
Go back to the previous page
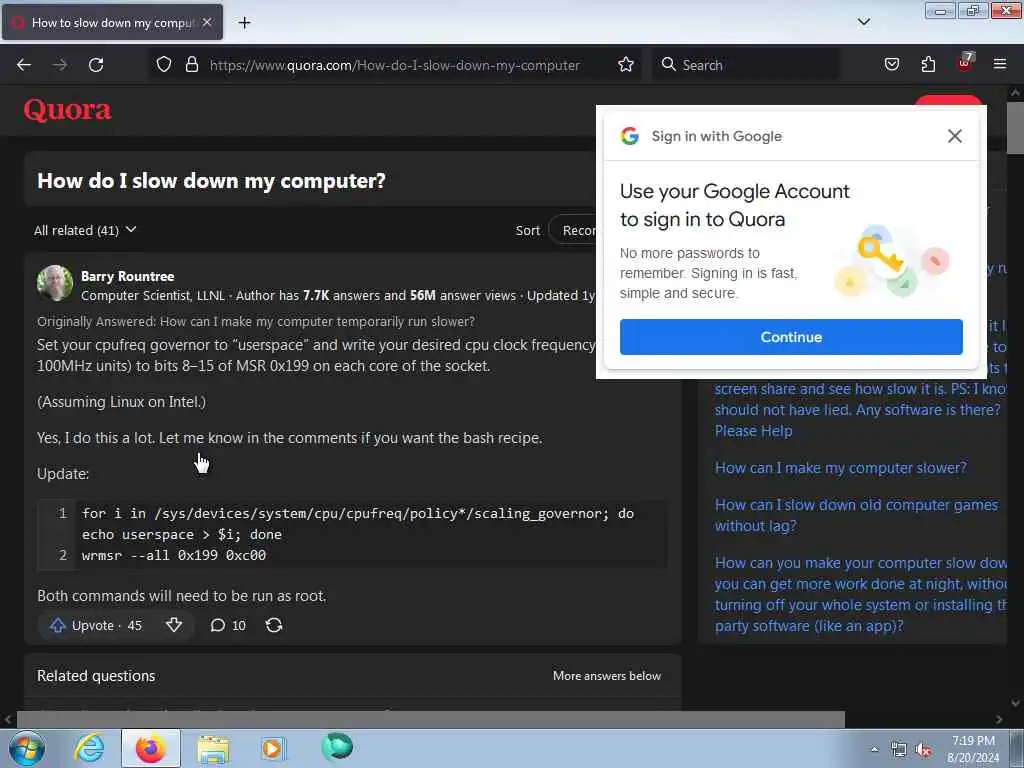24,65
